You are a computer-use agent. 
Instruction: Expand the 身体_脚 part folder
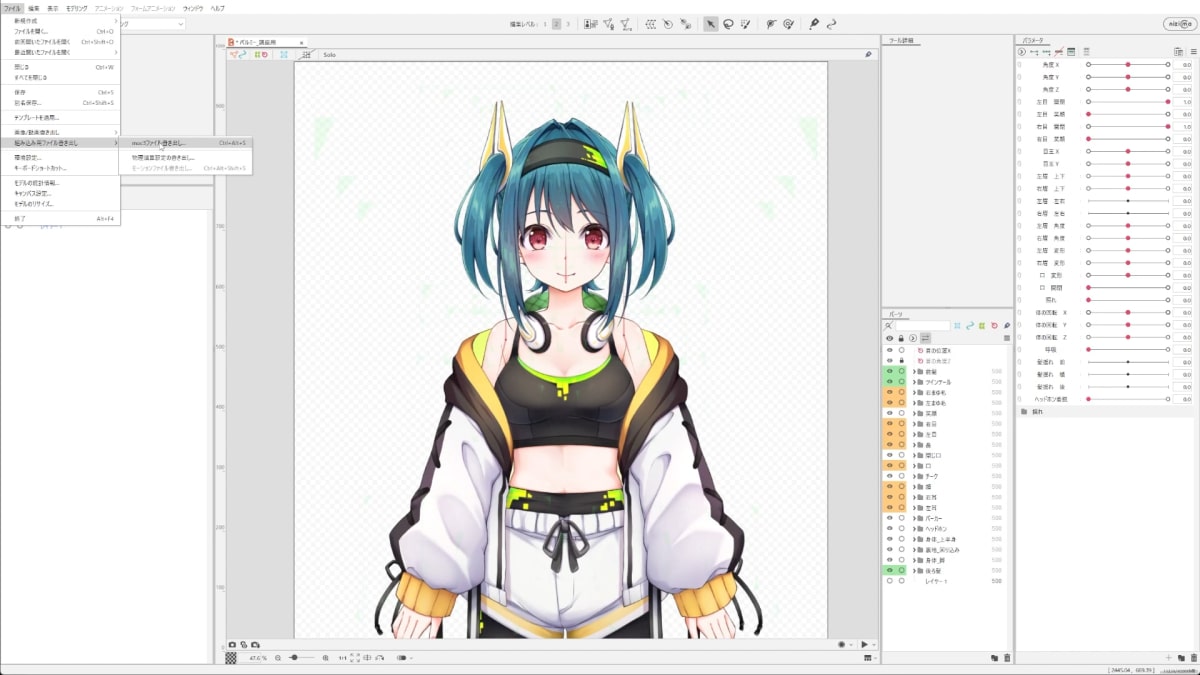914,560
